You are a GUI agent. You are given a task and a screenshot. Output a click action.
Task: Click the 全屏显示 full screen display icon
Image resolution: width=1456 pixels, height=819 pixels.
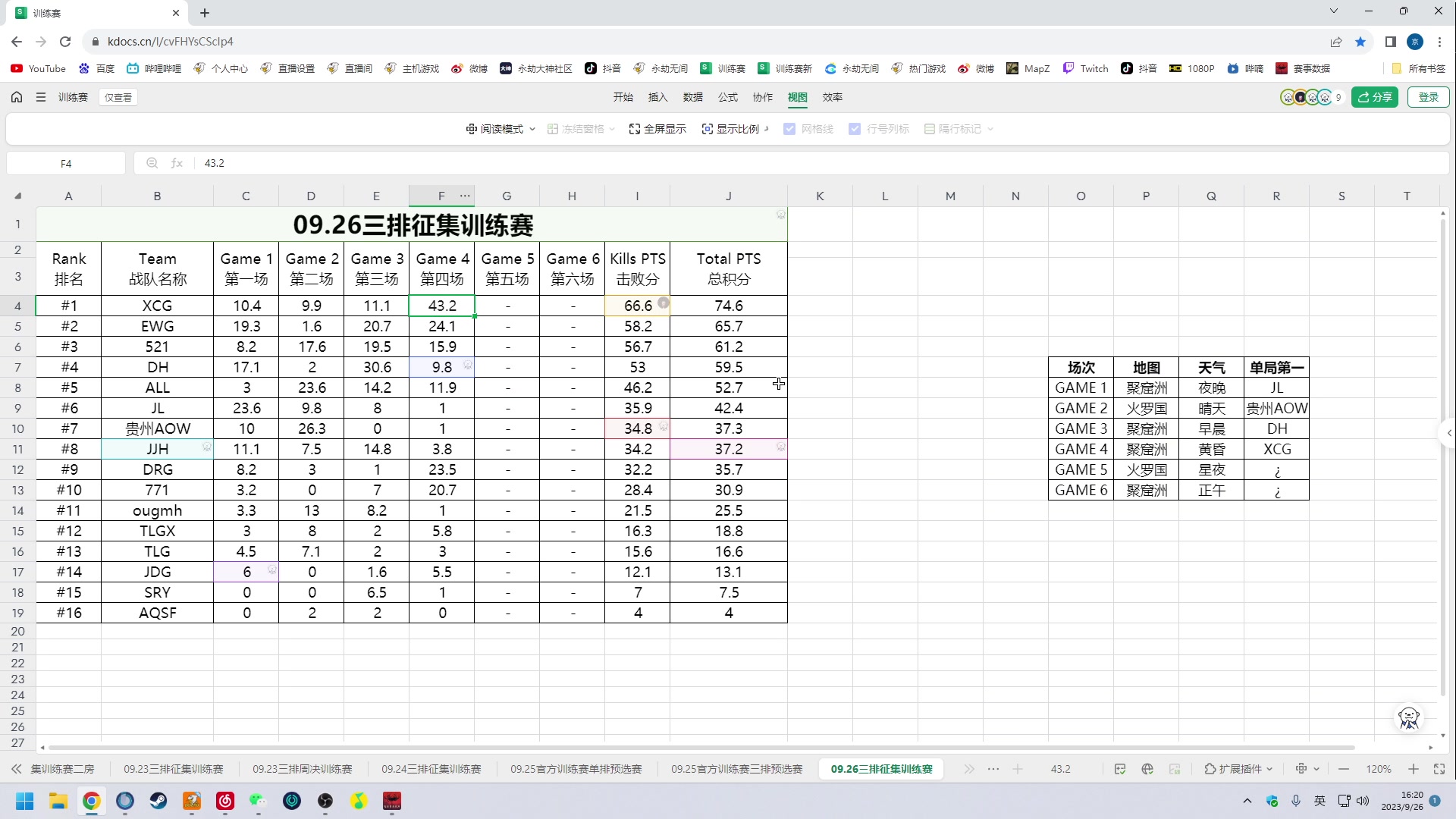634,129
